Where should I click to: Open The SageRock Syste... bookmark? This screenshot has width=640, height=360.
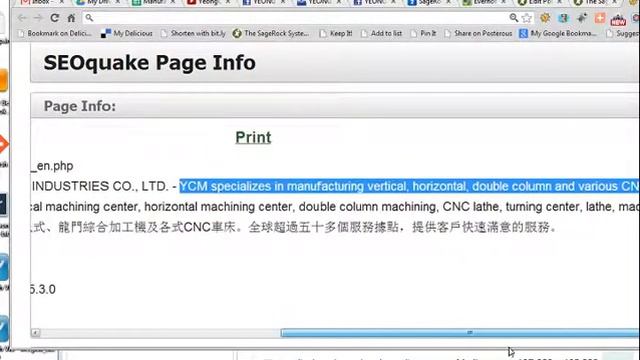(x=271, y=33)
